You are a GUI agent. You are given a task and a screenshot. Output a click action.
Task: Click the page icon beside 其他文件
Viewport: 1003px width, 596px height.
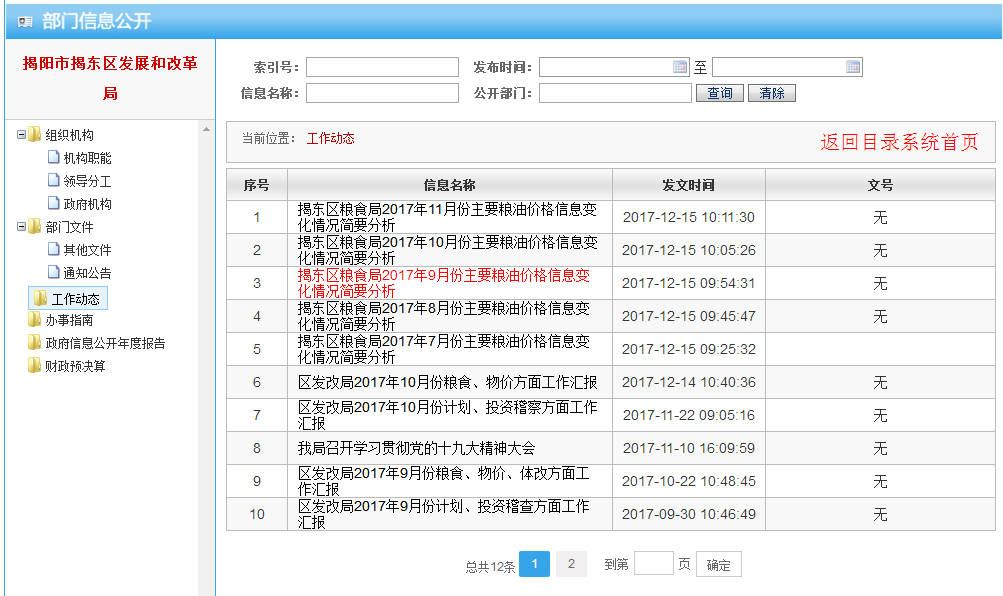coord(54,249)
